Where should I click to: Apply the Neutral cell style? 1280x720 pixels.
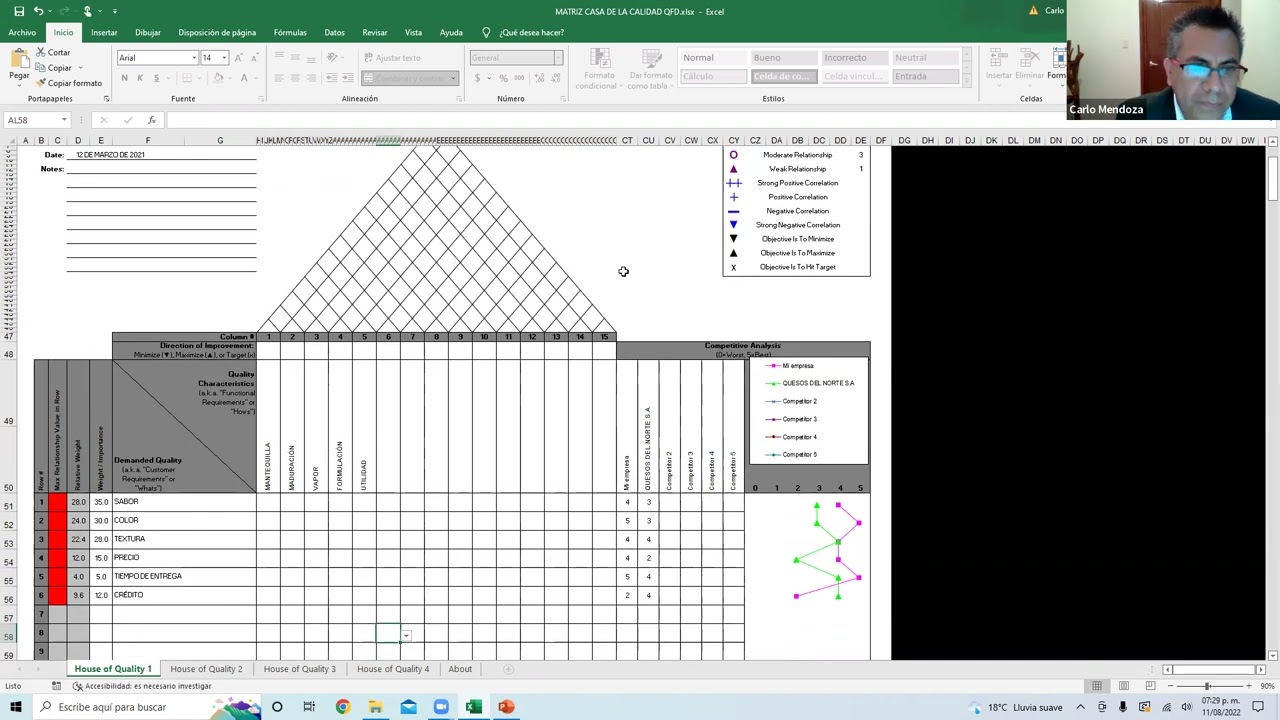point(924,58)
